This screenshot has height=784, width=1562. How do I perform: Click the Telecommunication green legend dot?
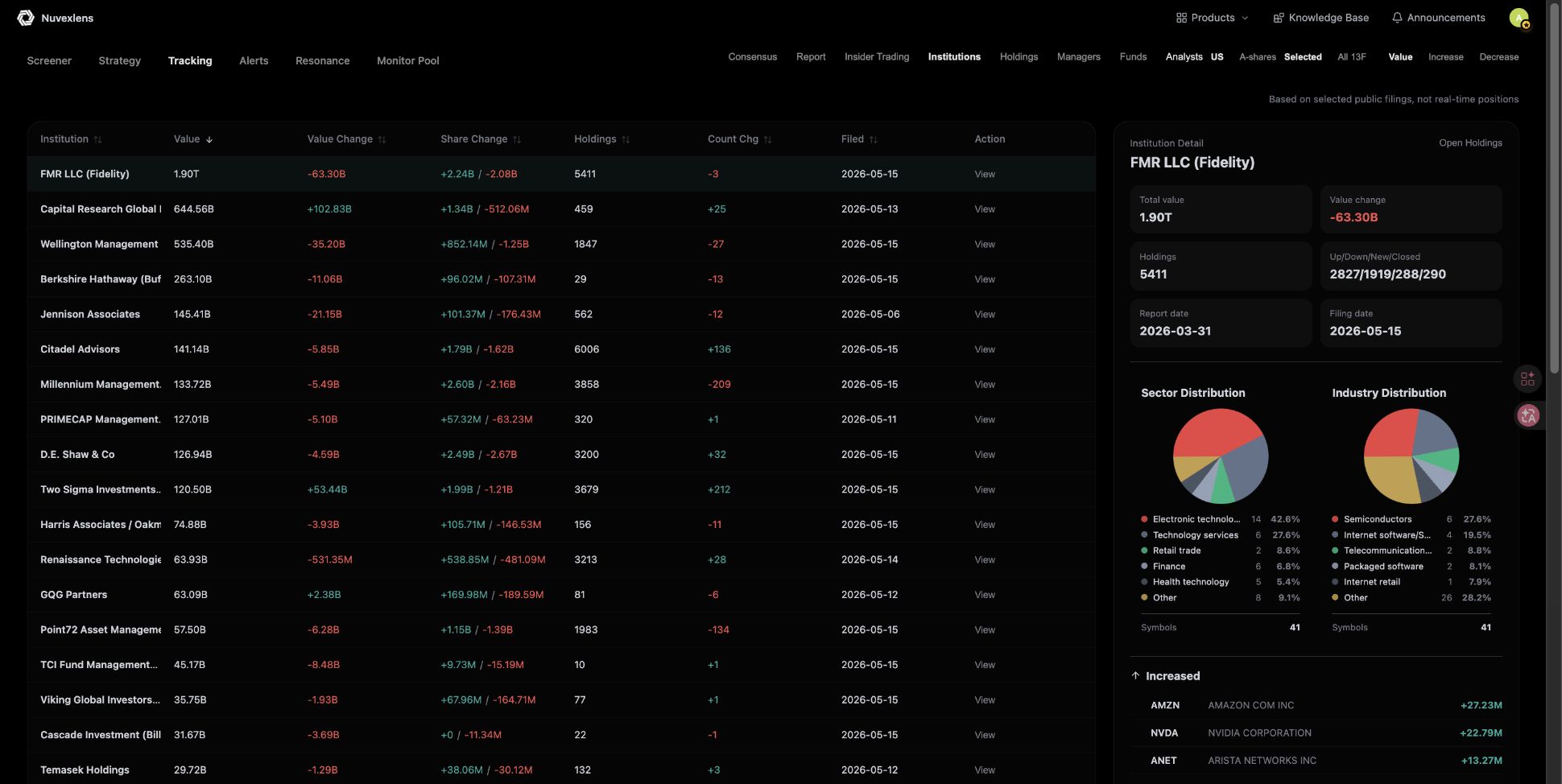coord(1335,551)
